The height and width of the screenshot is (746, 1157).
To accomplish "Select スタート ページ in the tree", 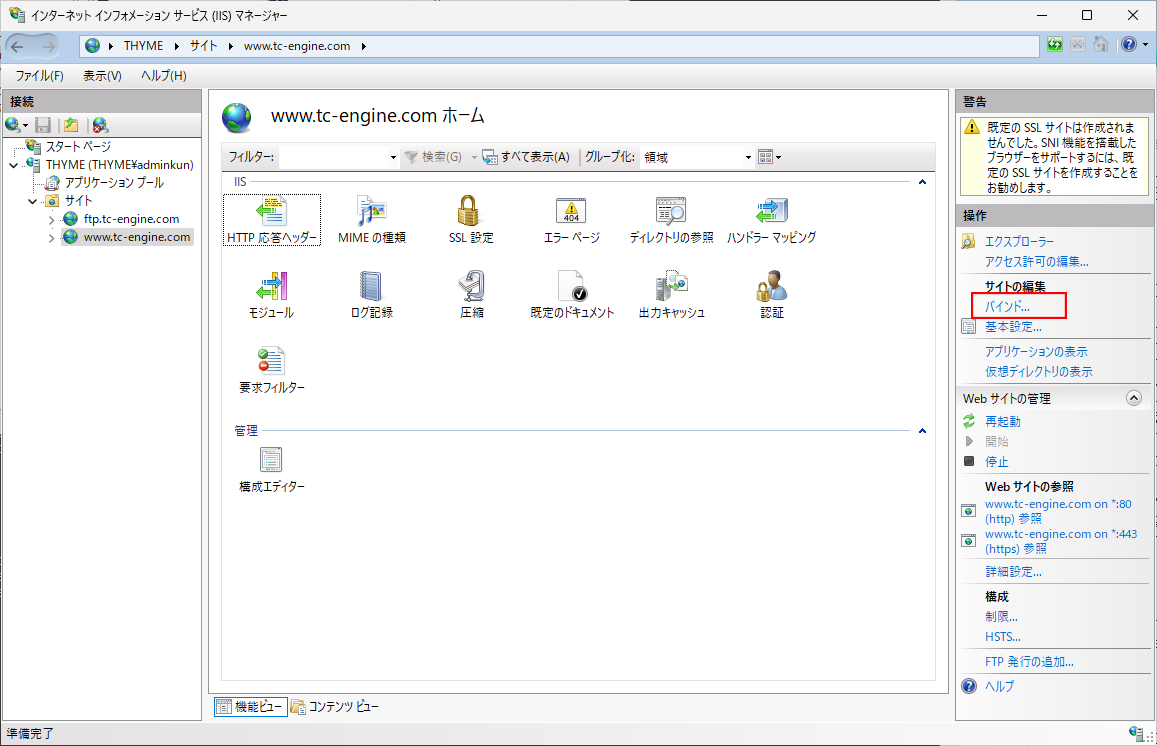I will [78, 146].
